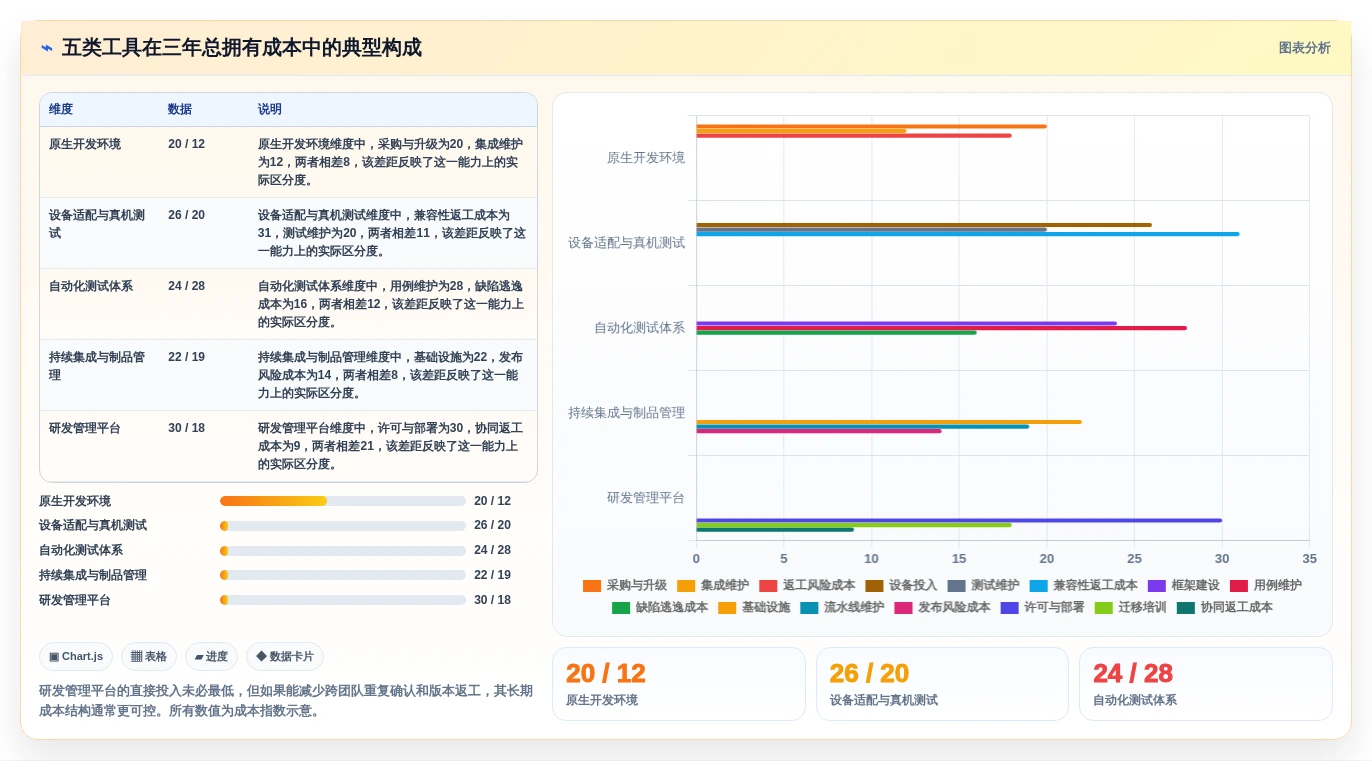Toggle 迁移培训 legend item
The image size is (1372, 761).
1130,607
